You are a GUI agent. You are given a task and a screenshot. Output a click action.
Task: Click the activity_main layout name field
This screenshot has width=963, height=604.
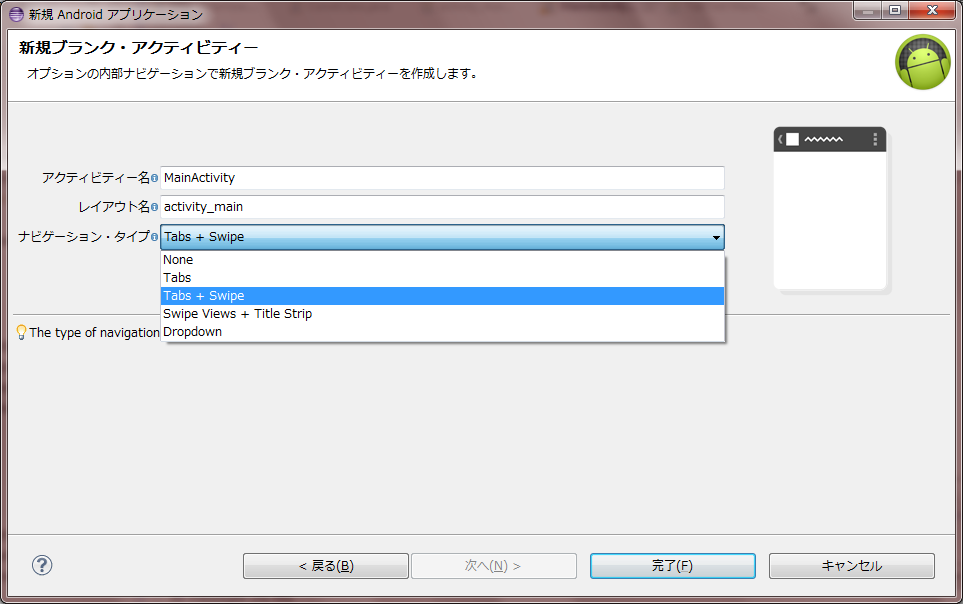click(442, 206)
